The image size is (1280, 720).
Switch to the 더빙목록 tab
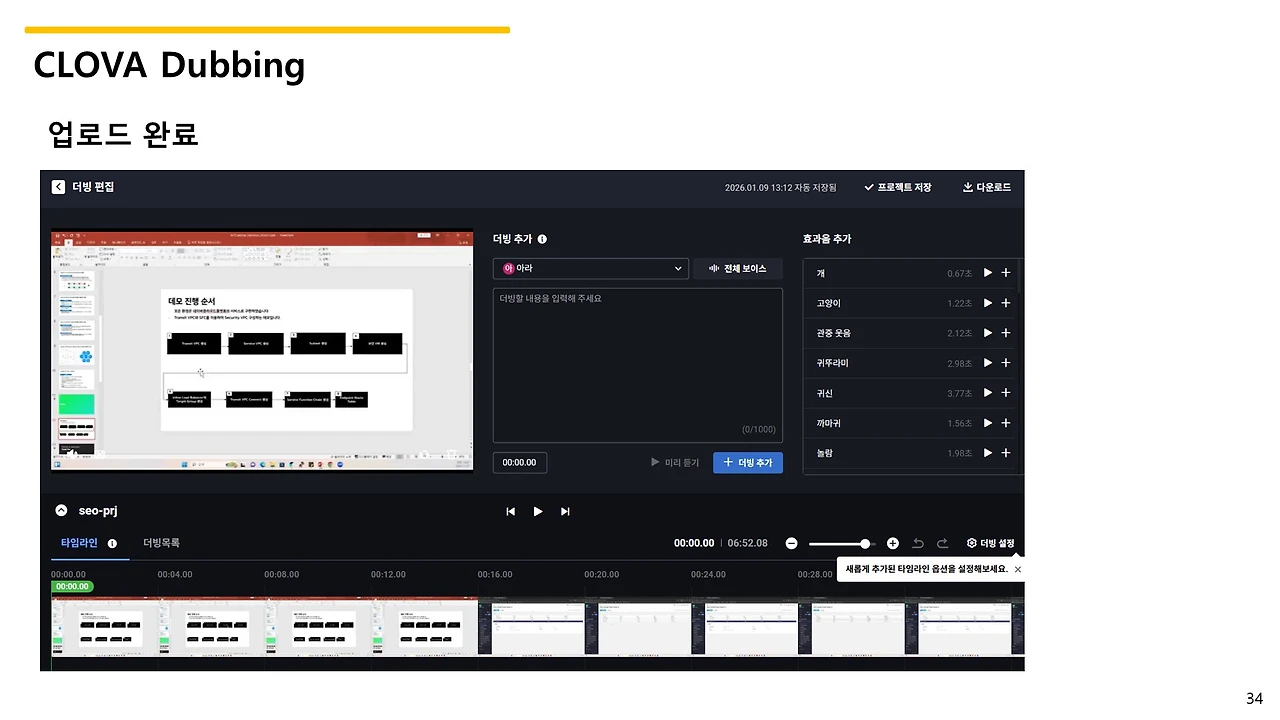161,543
